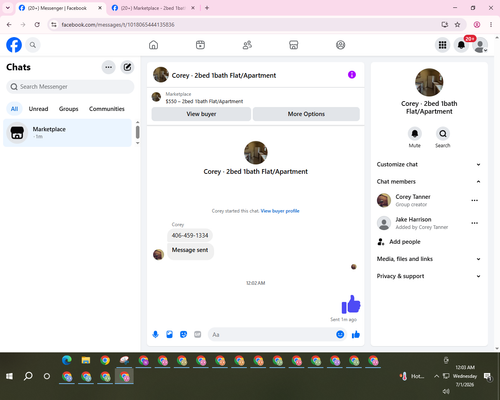Click the View buyer button
Screen dimensions: 500x400
point(201,114)
